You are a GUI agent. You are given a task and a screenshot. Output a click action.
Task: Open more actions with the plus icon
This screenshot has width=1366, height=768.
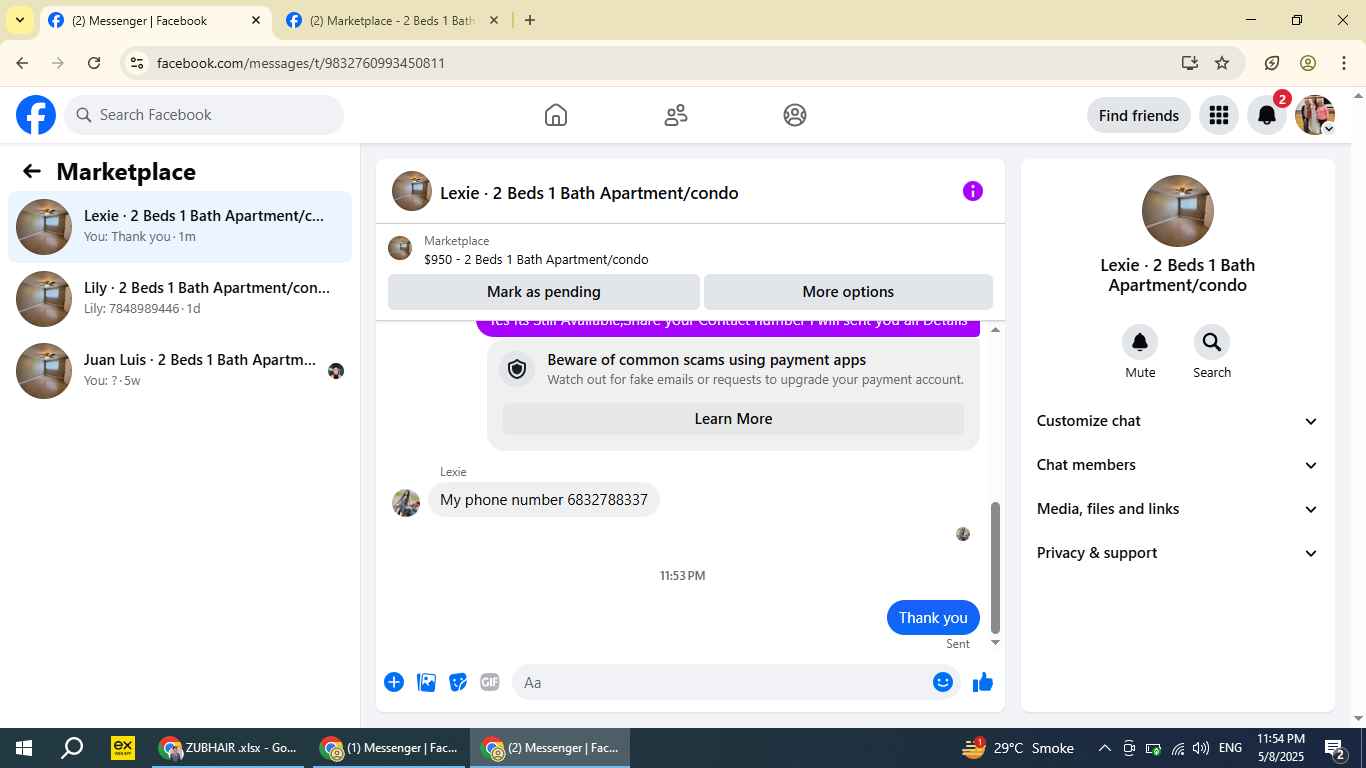pyautogui.click(x=394, y=682)
